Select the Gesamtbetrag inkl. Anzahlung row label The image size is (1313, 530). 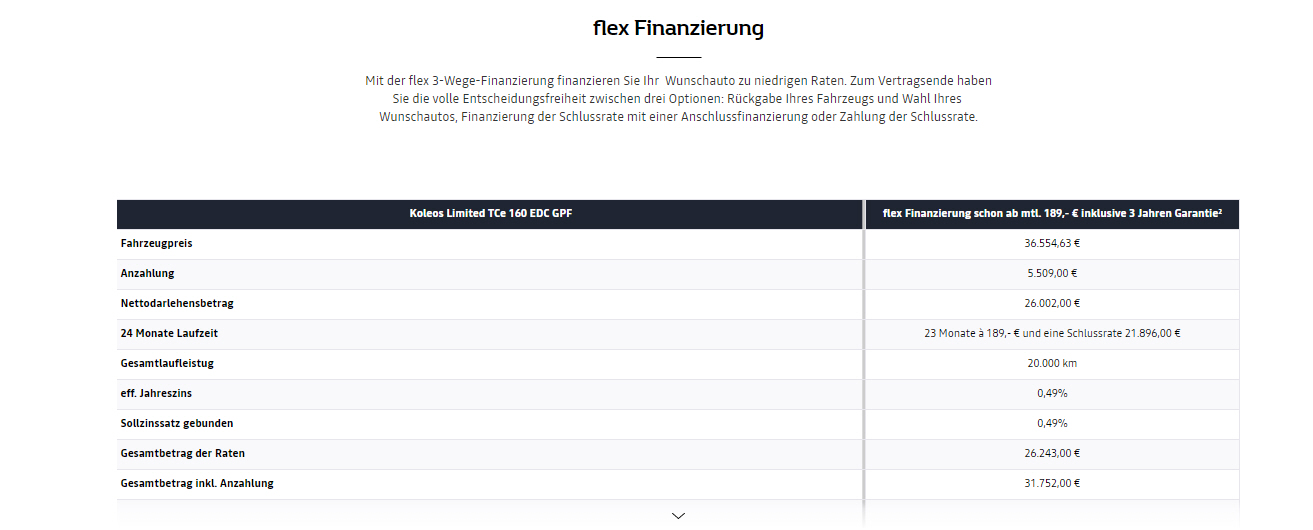point(197,483)
